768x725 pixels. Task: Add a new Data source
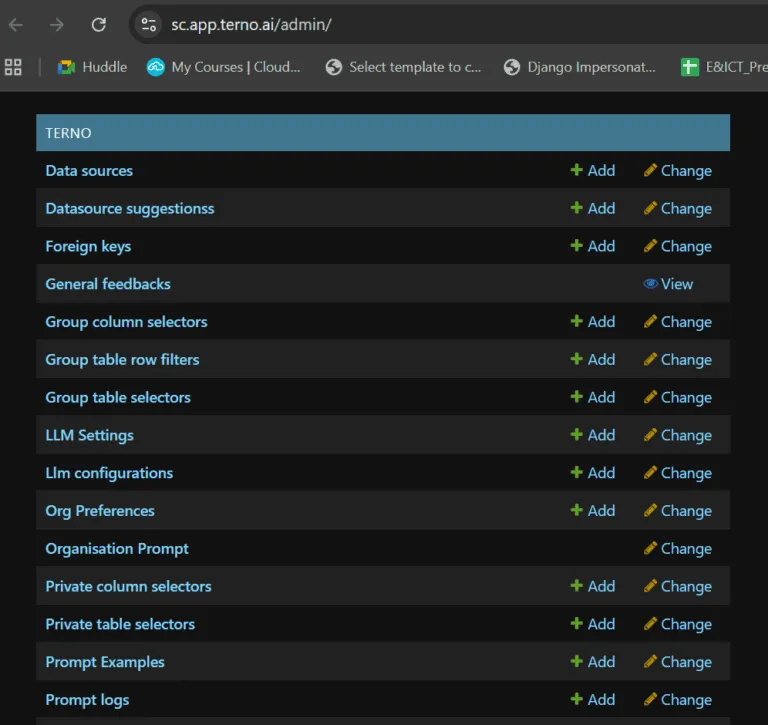pos(593,170)
